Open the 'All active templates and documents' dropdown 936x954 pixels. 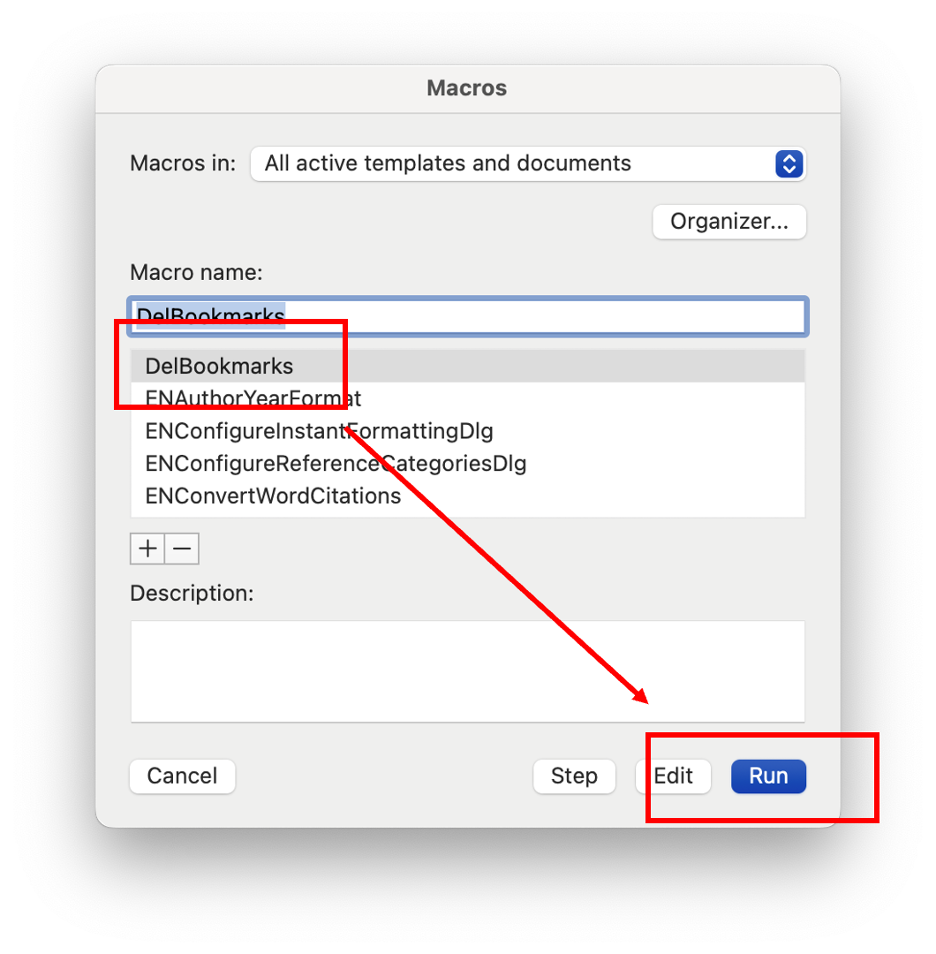tap(528, 164)
